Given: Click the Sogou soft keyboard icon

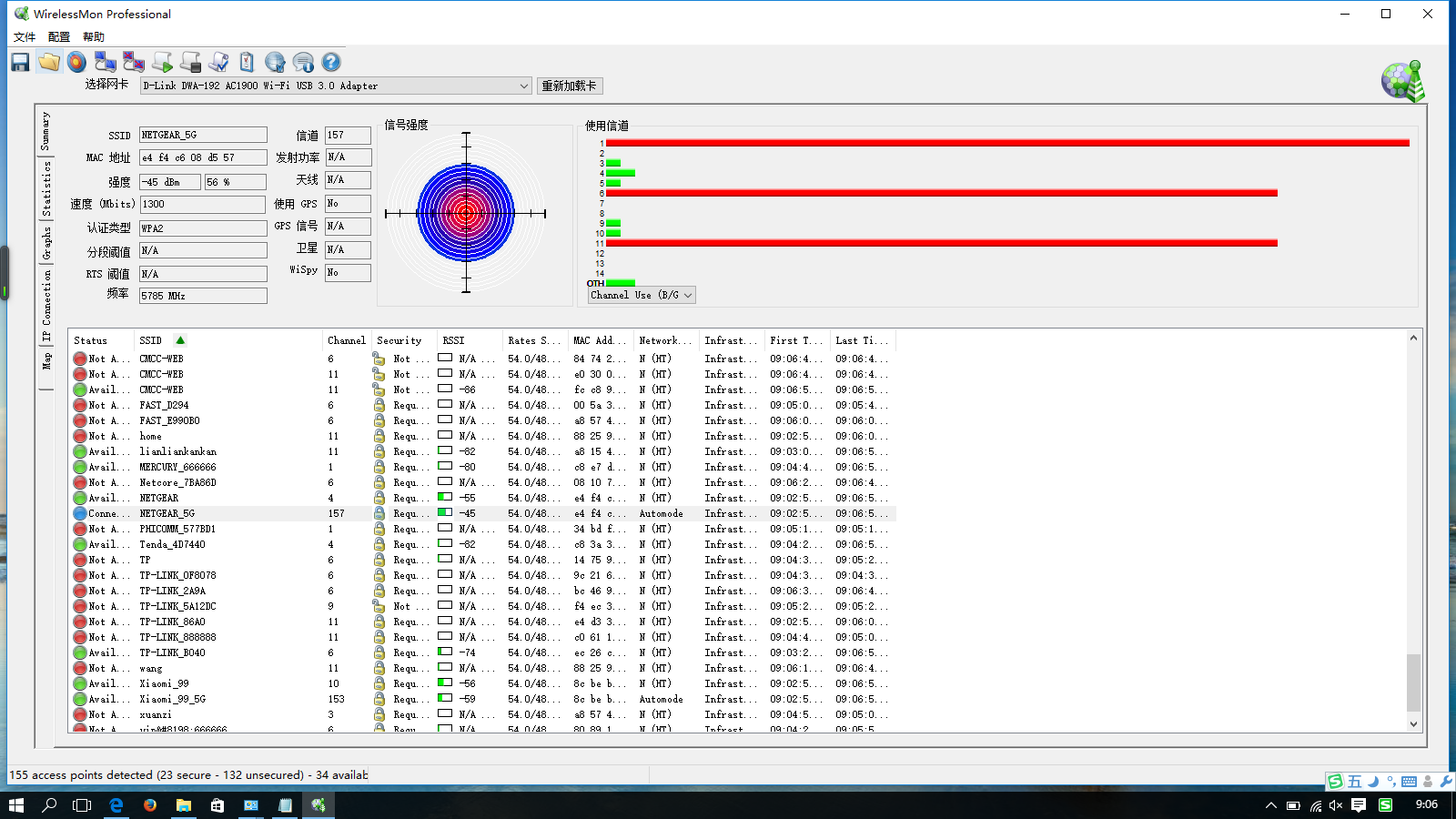Looking at the screenshot, I should (1409, 781).
